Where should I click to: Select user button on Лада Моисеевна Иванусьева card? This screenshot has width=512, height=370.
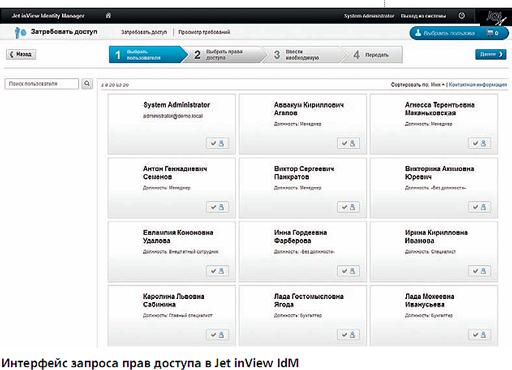click(479, 335)
